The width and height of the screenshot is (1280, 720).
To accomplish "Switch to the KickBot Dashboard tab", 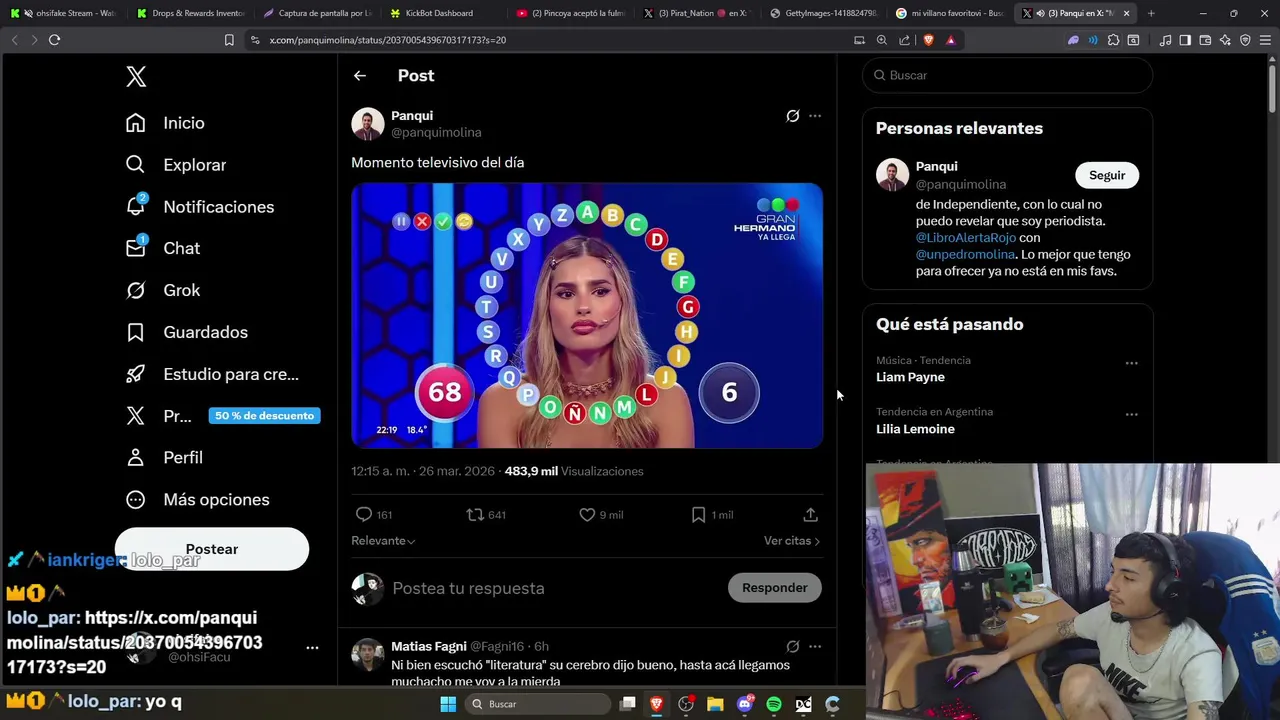I will (439, 13).
